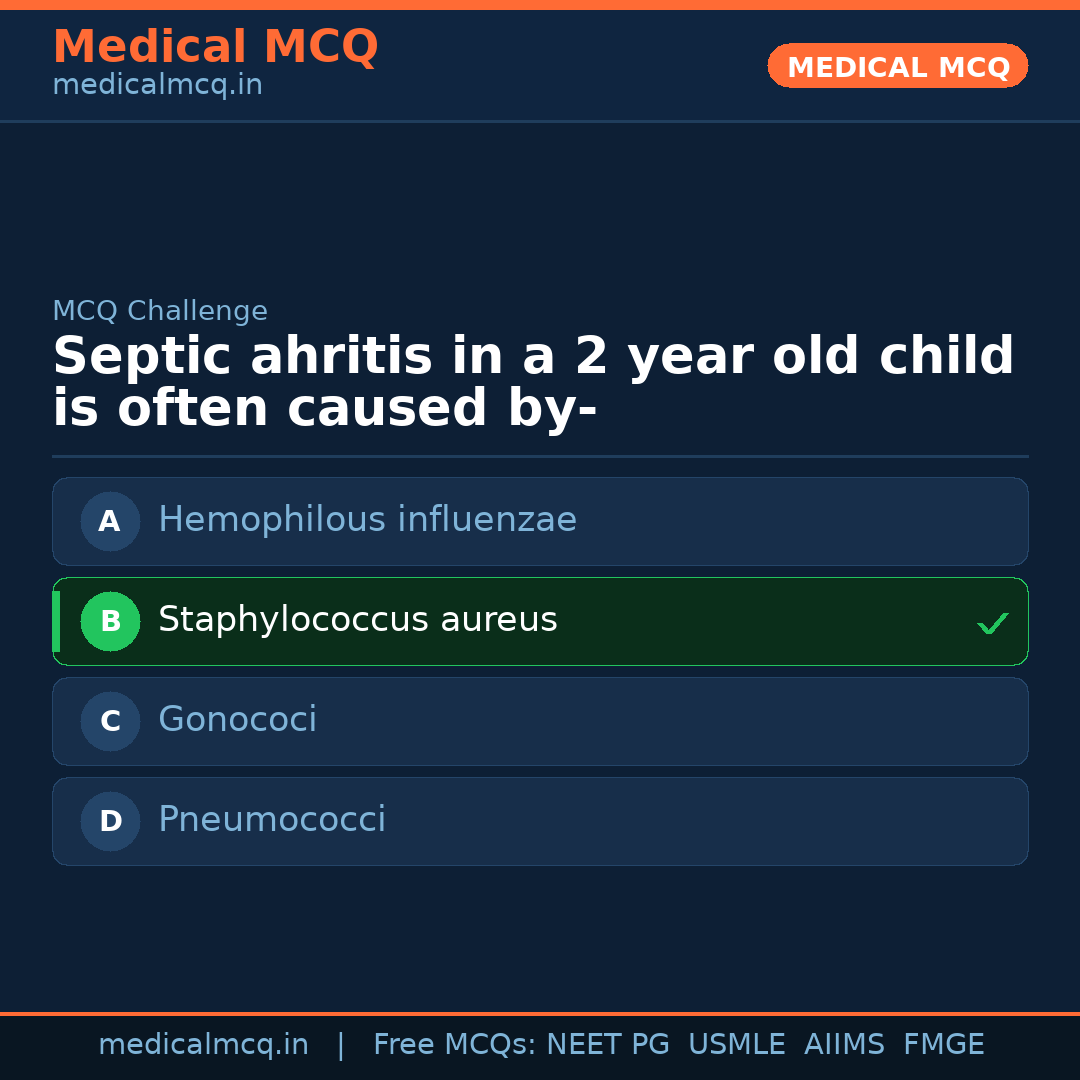This screenshot has width=1080, height=1080.
Task: Select the Pneumococci answer text
Action: pyautogui.click(x=271, y=820)
